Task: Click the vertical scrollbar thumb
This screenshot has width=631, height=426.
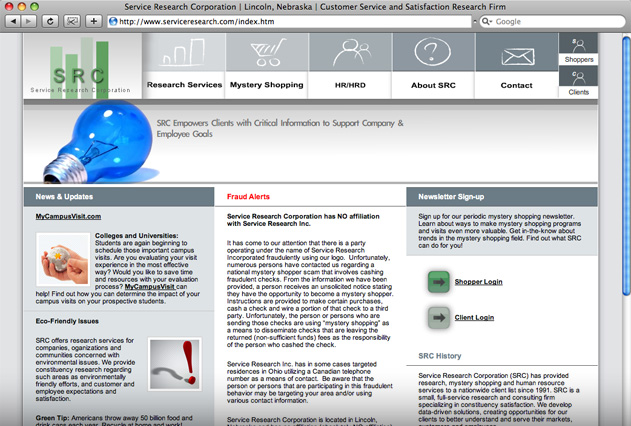Action: pos(626,167)
